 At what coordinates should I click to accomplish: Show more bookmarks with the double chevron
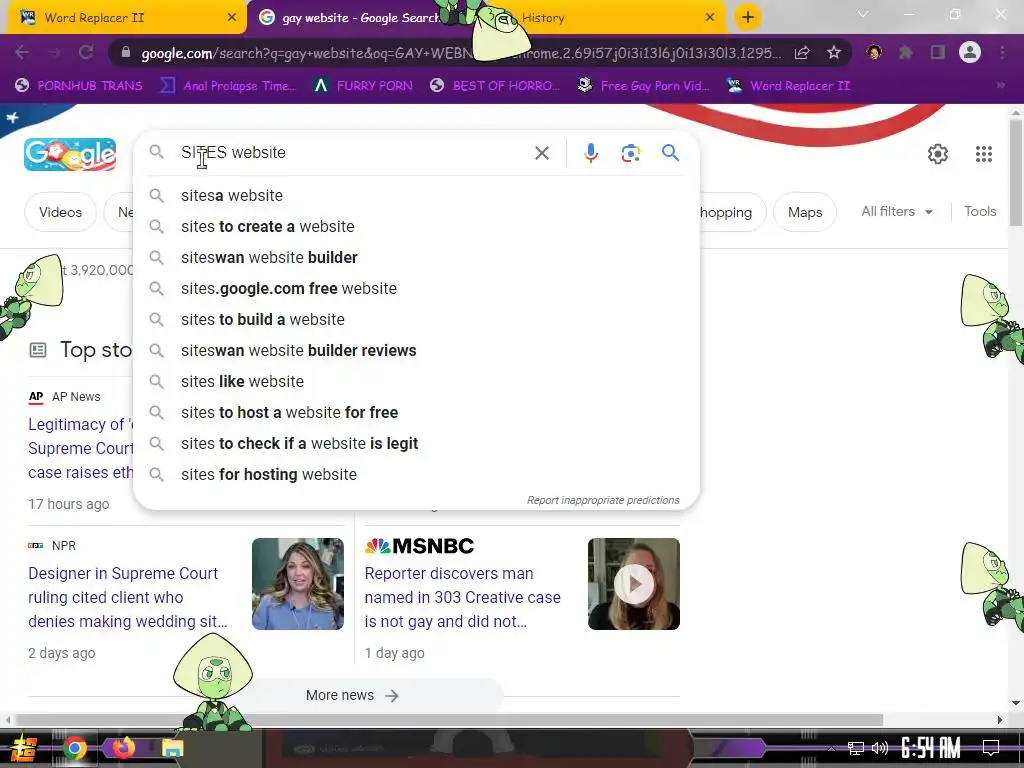point(1000,86)
